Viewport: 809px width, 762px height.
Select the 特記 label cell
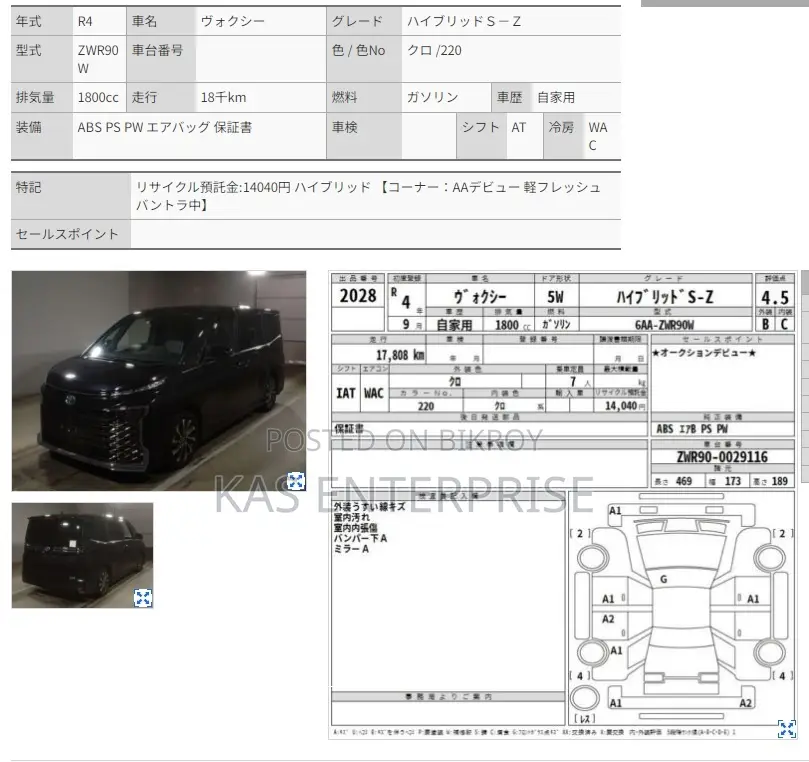[71, 197]
